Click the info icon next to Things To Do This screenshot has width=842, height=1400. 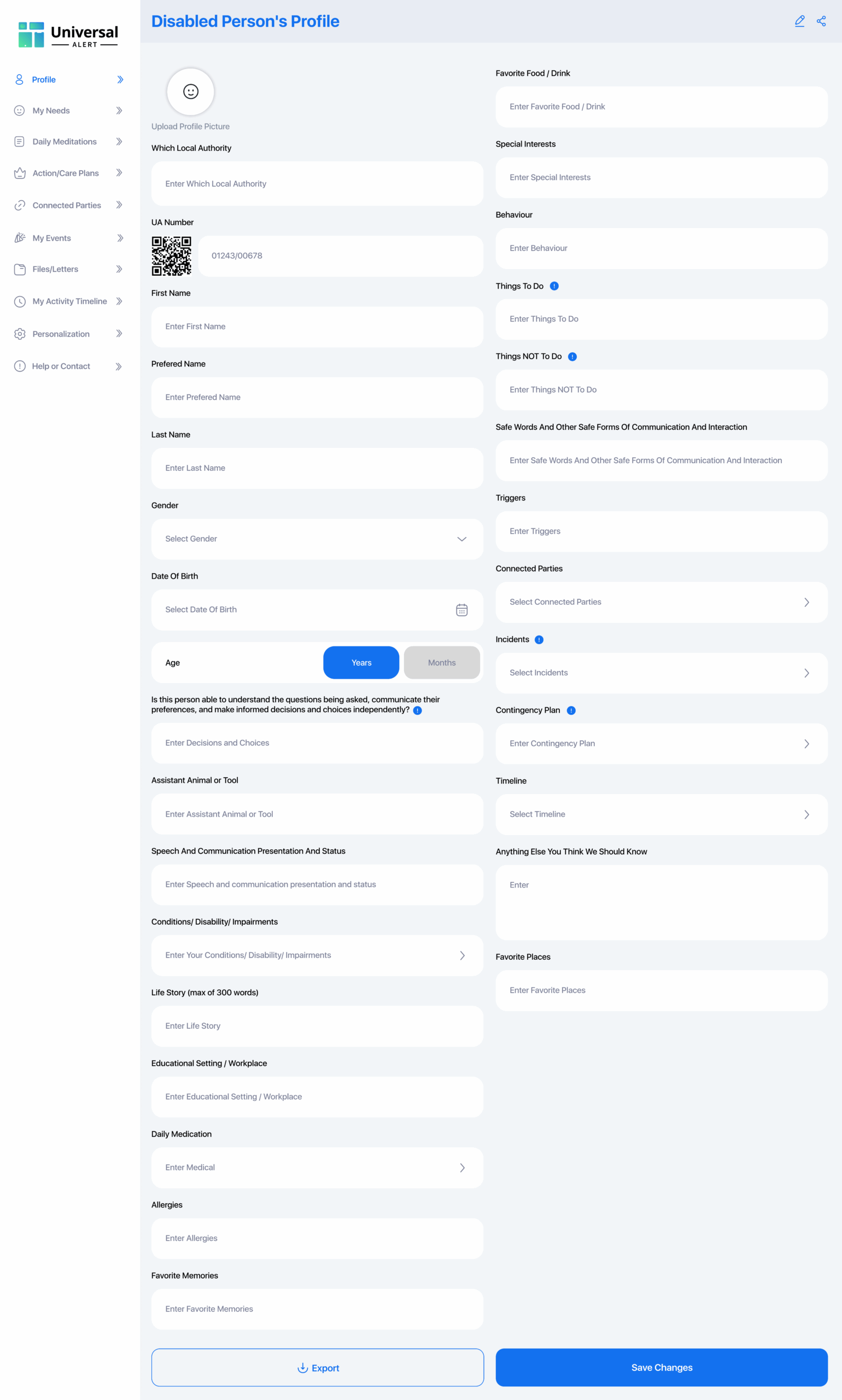click(554, 286)
